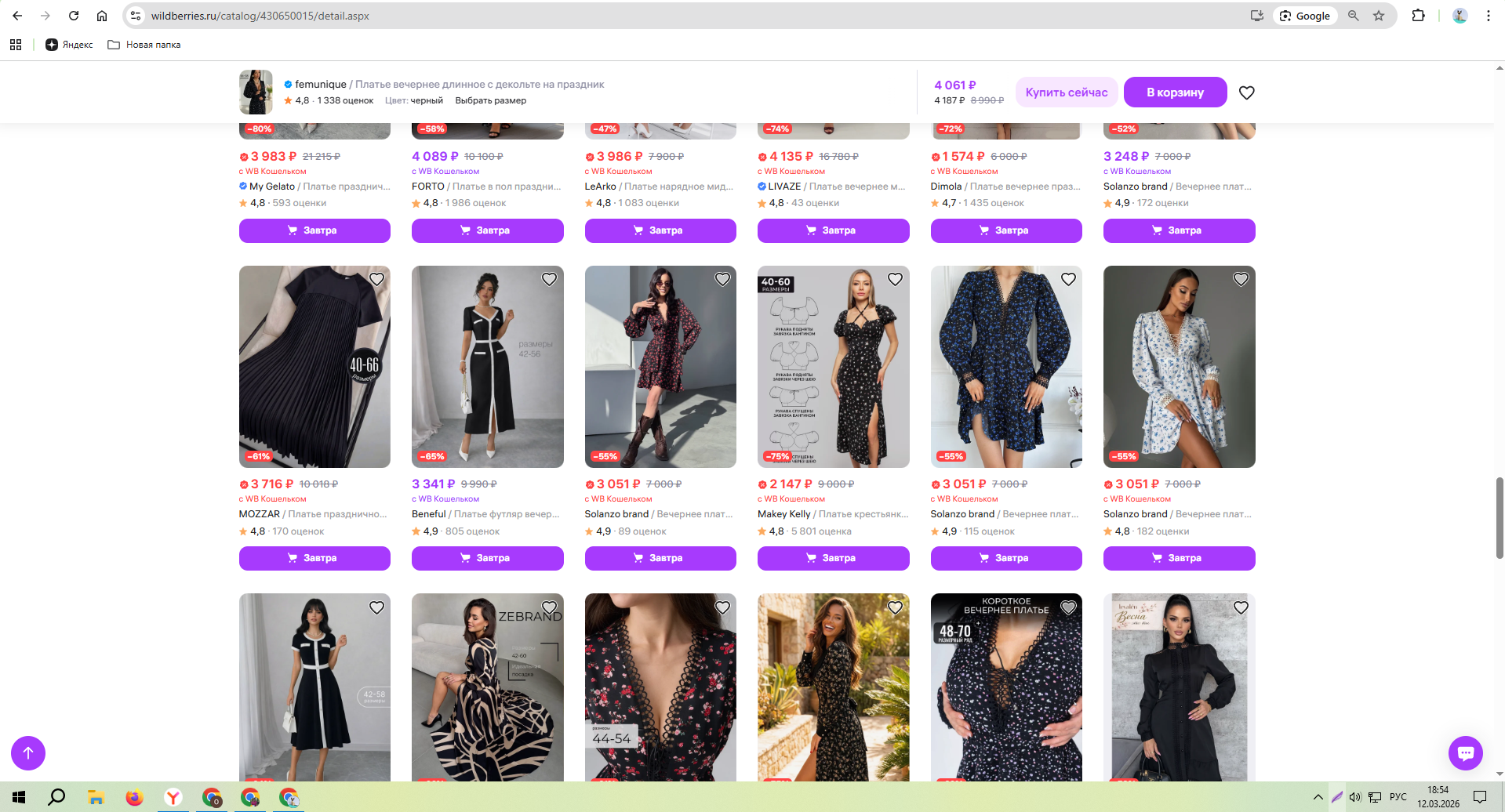Click the В корзину button
Viewport: 1505px width, 812px height.
click(1175, 92)
